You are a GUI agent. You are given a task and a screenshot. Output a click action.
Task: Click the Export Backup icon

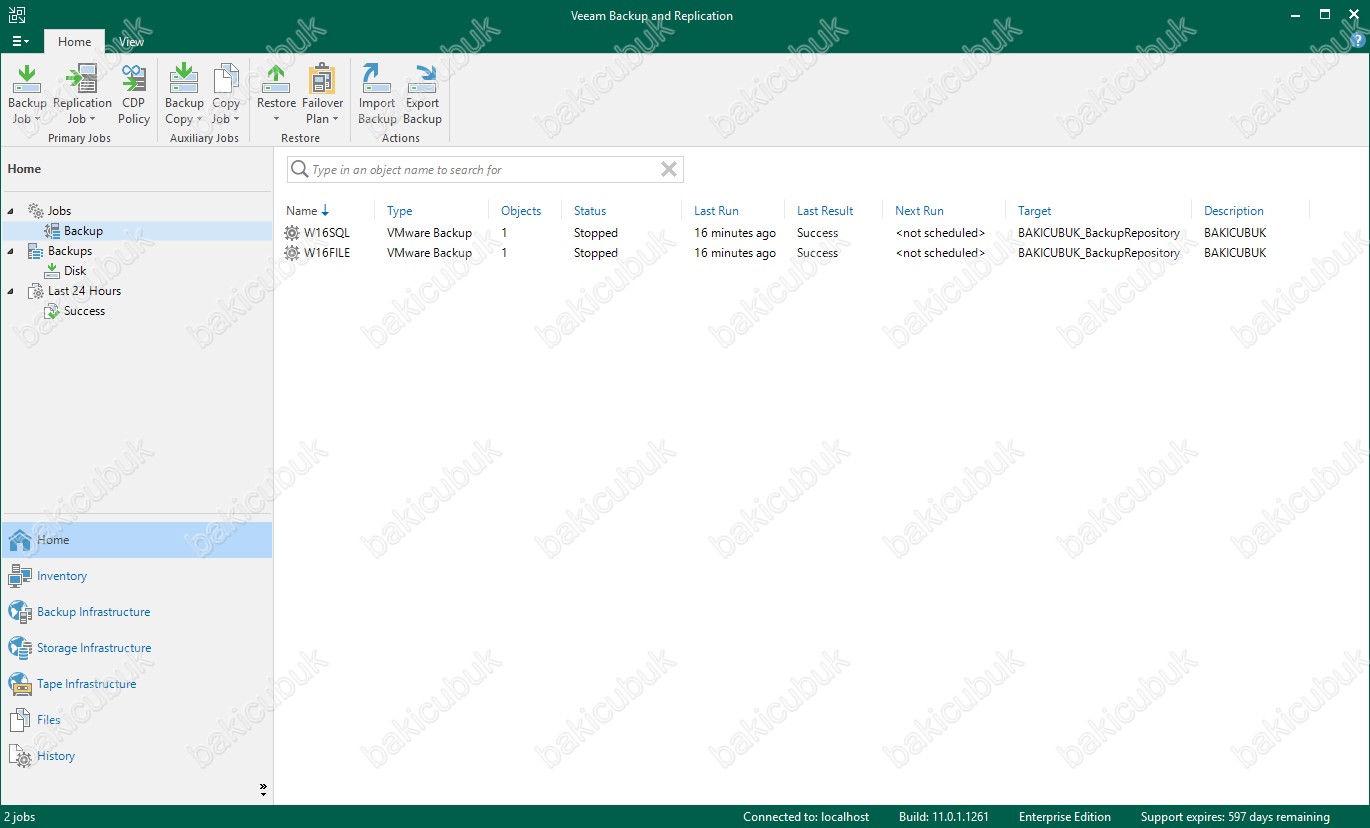[x=423, y=79]
